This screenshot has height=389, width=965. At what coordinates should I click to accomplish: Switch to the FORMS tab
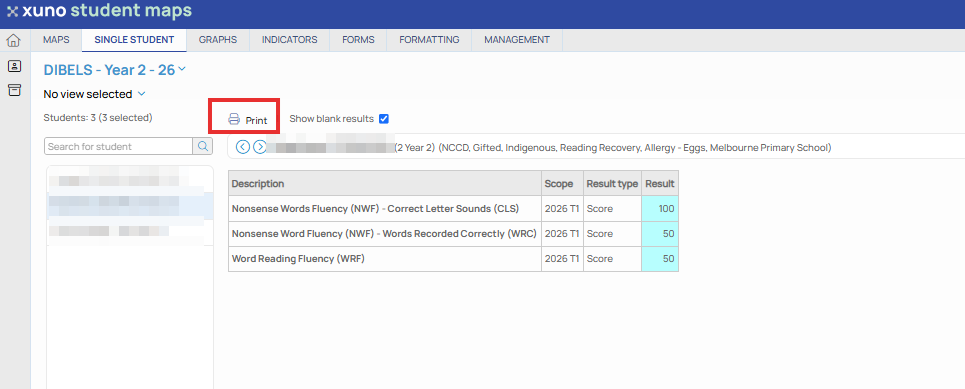(x=358, y=40)
